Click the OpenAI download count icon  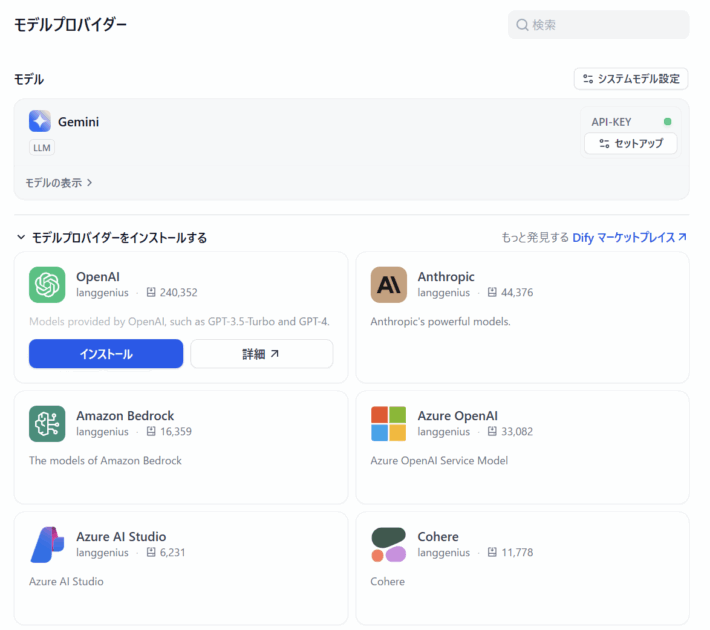tap(151, 293)
